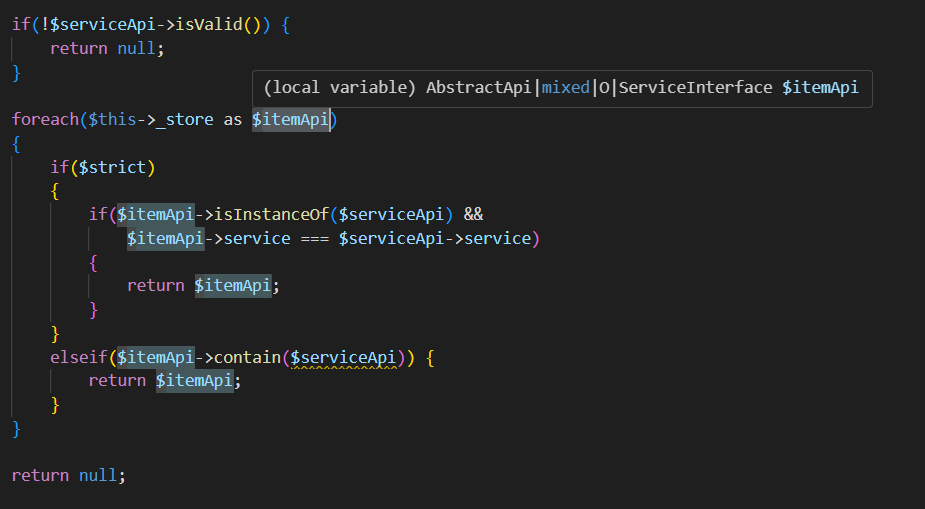The image size is (925, 509).
Task: Click the && operator in the condition
Action: (474, 214)
